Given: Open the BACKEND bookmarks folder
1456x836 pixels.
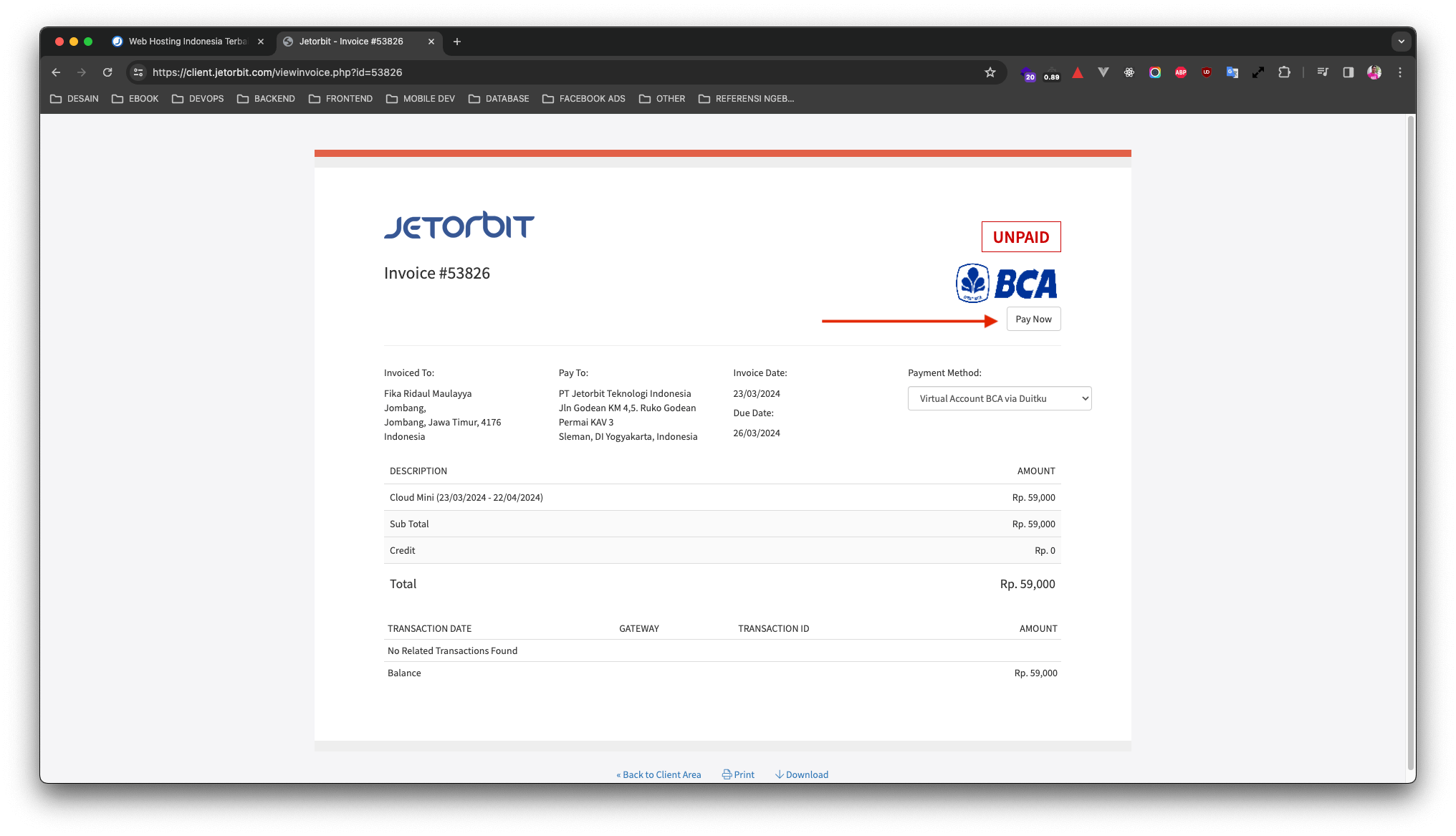Looking at the screenshot, I should (x=266, y=99).
